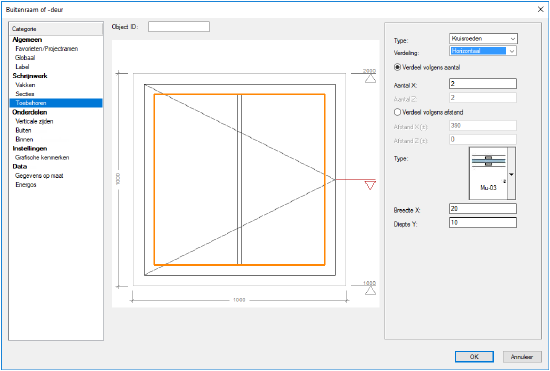This screenshot has width=550, height=371.
Task: Click the Aantal Z field
Action: tap(483, 97)
